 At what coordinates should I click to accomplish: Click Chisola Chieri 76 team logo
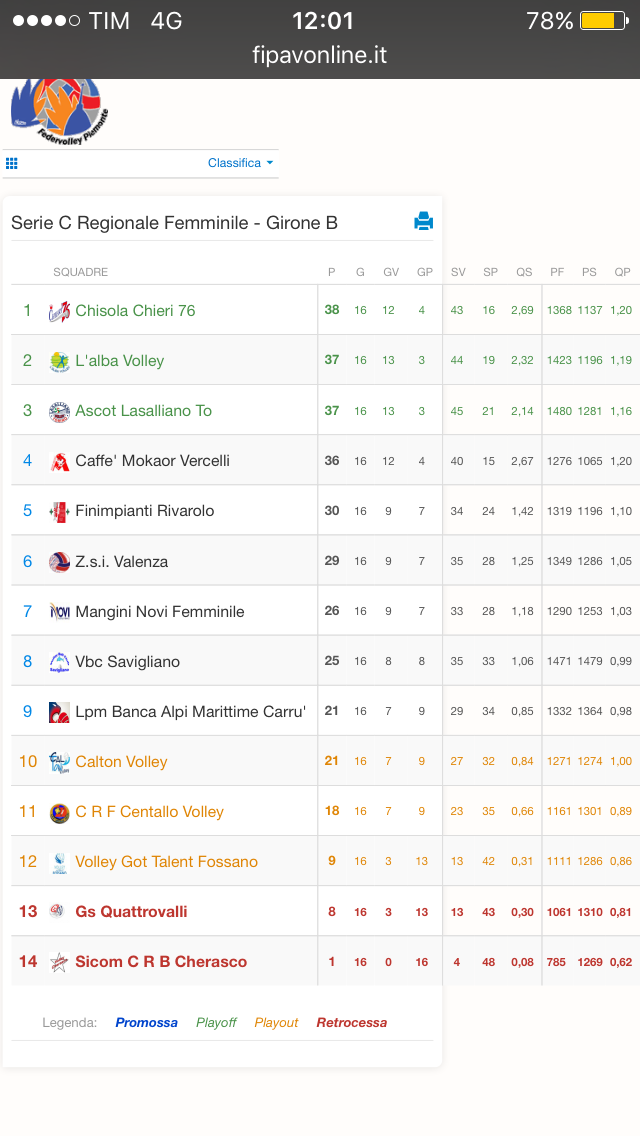pyautogui.click(x=59, y=311)
